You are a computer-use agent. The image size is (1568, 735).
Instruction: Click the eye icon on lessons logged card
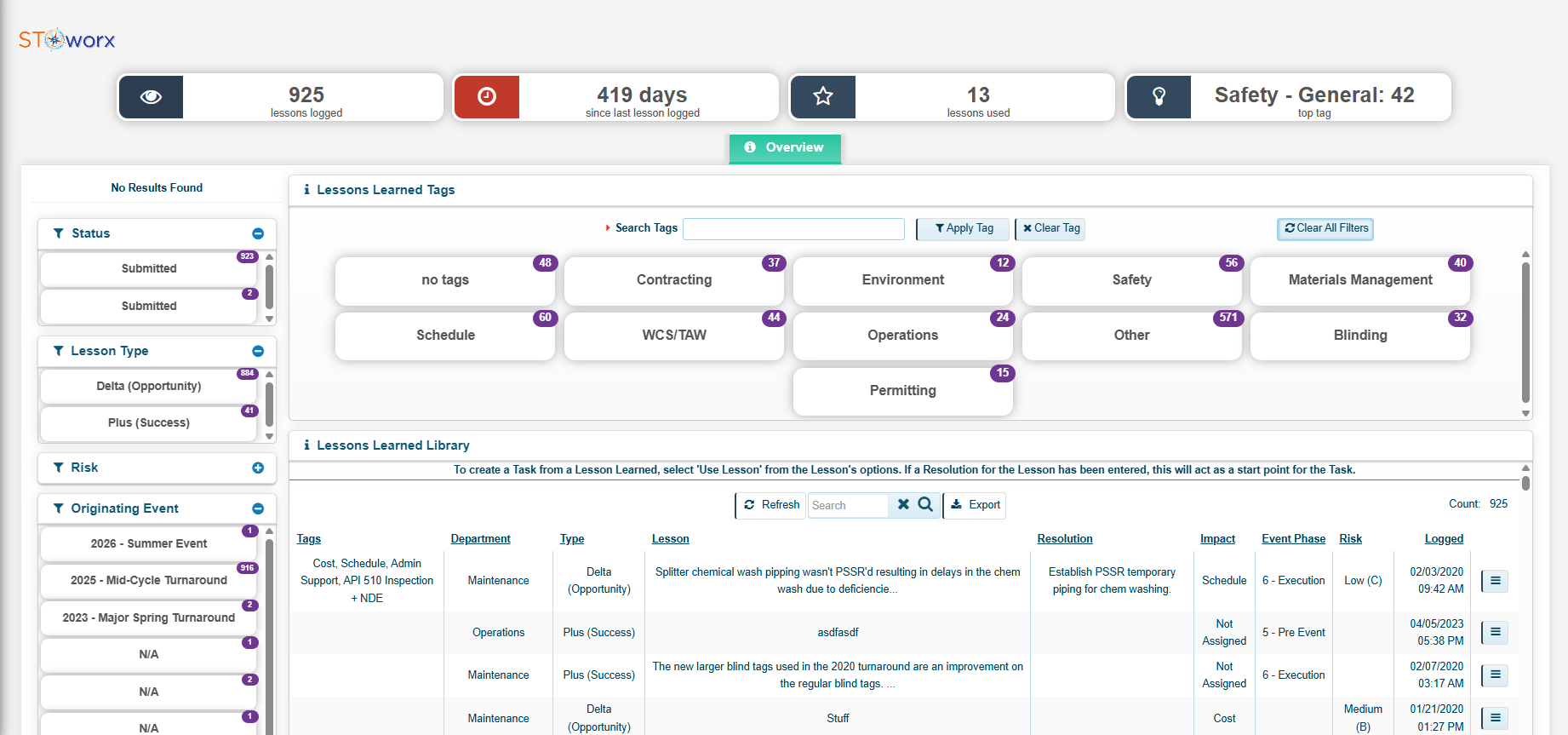point(151,97)
